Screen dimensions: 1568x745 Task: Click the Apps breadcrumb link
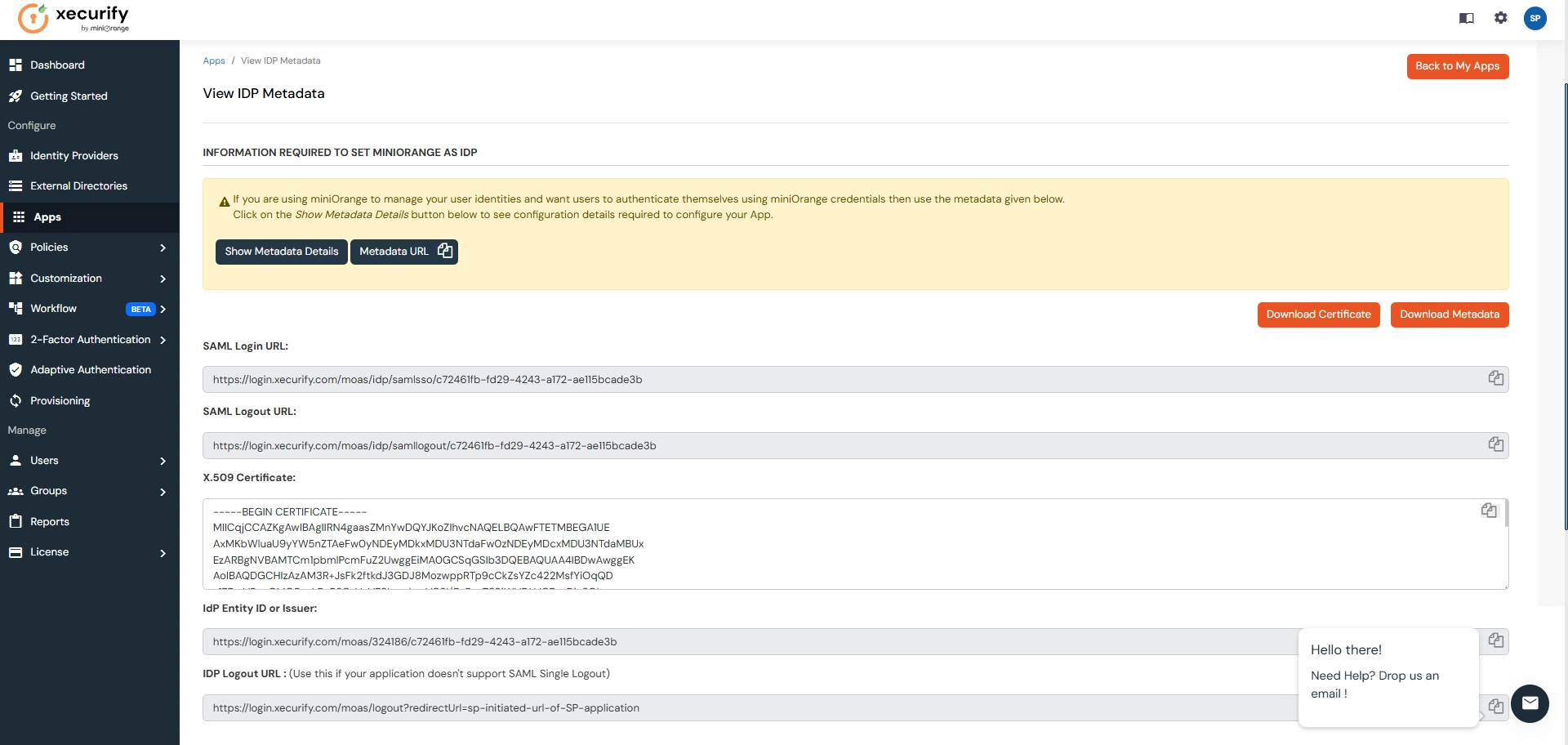(214, 61)
